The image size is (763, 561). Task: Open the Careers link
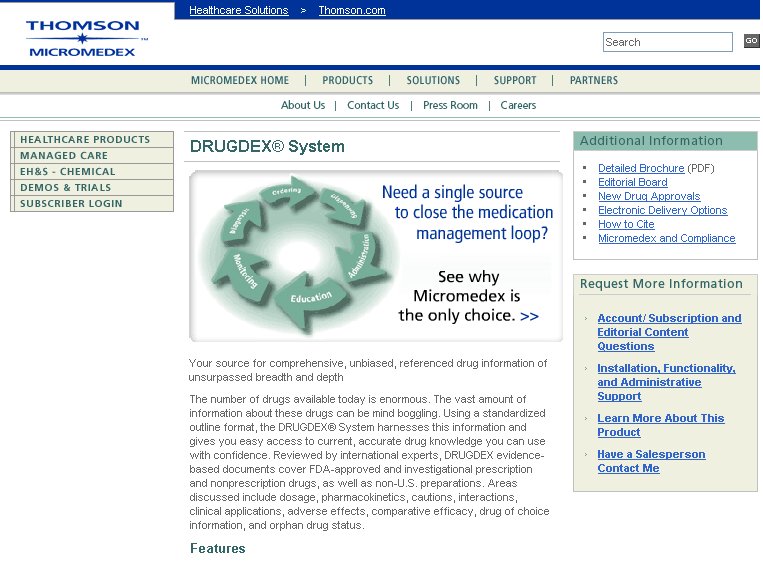click(x=518, y=105)
